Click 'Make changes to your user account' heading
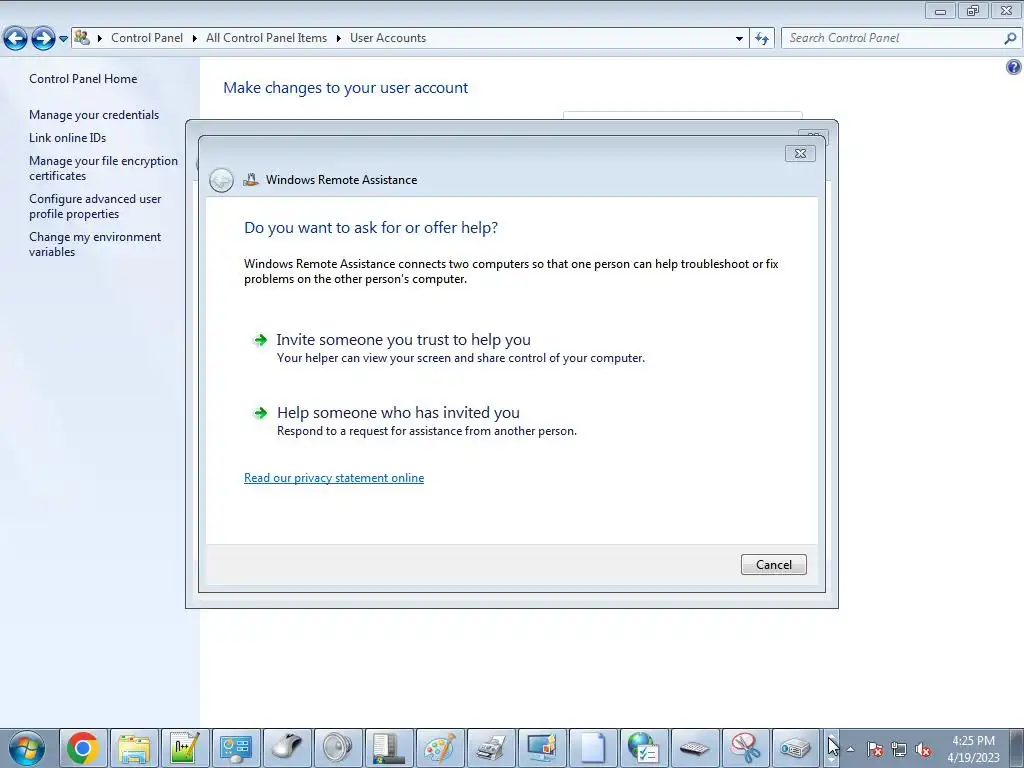The width and height of the screenshot is (1024, 768). pyautogui.click(x=345, y=88)
